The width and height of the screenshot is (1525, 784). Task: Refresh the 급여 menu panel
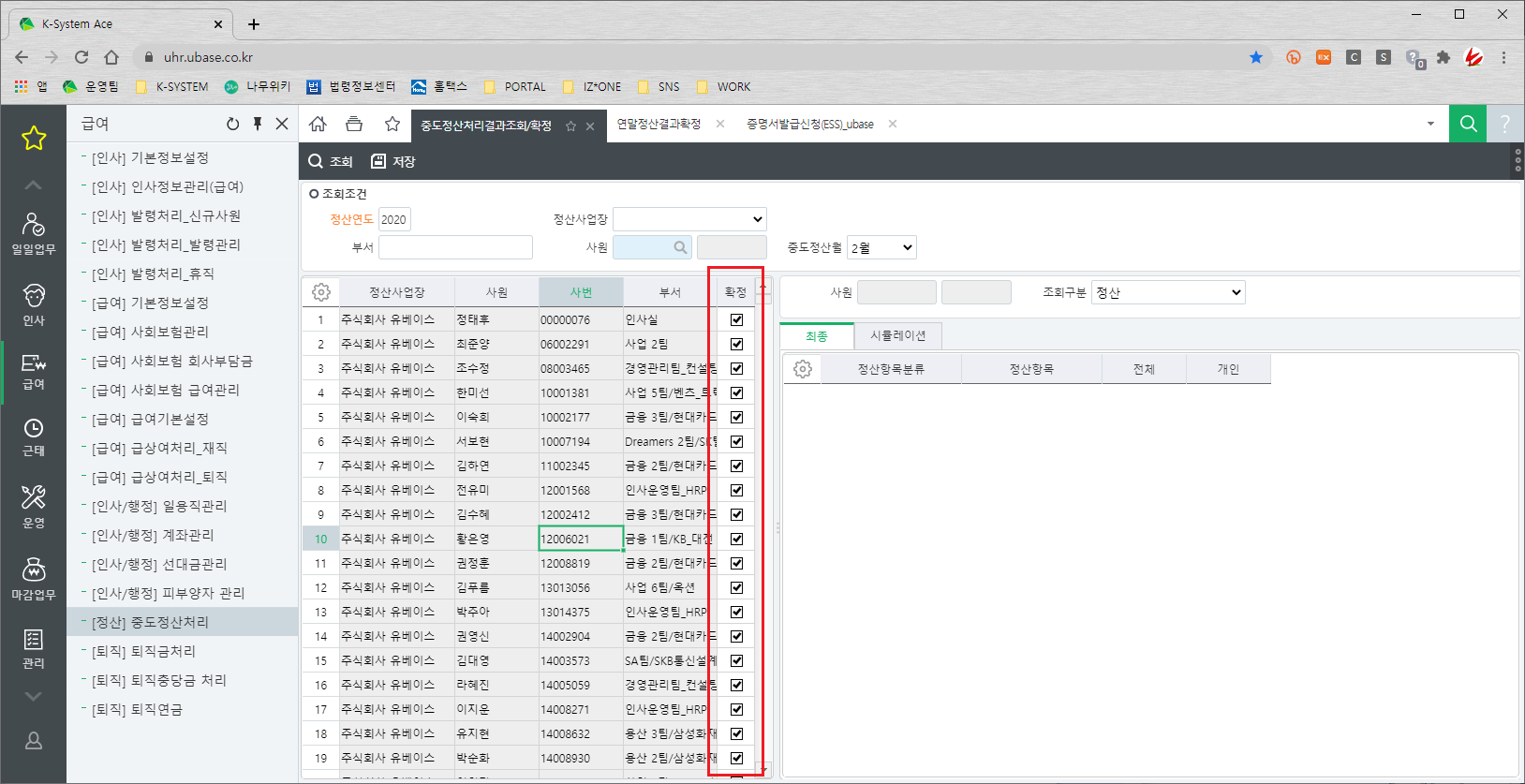(x=232, y=124)
